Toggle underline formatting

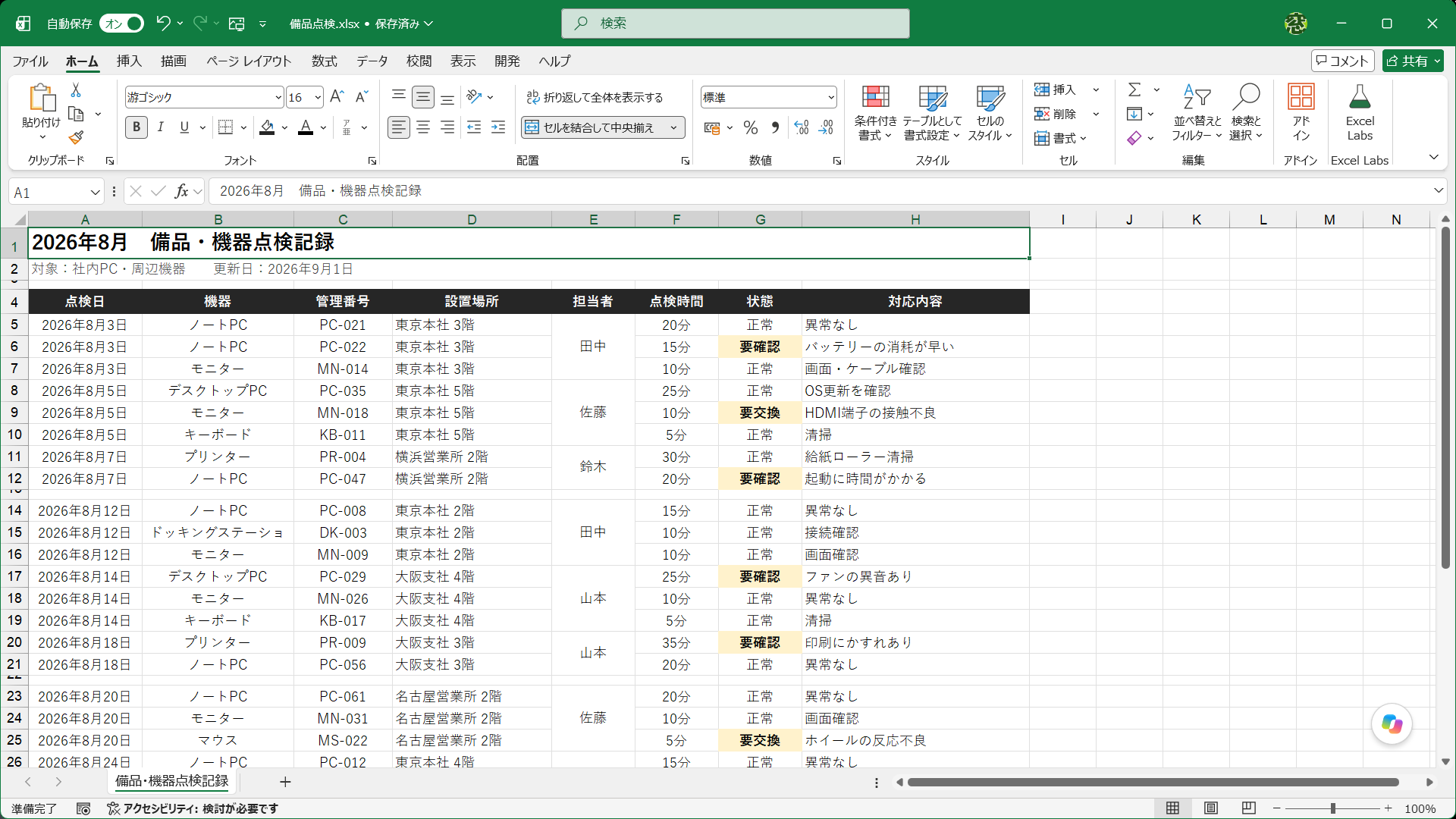pyautogui.click(x=184, y=127)
